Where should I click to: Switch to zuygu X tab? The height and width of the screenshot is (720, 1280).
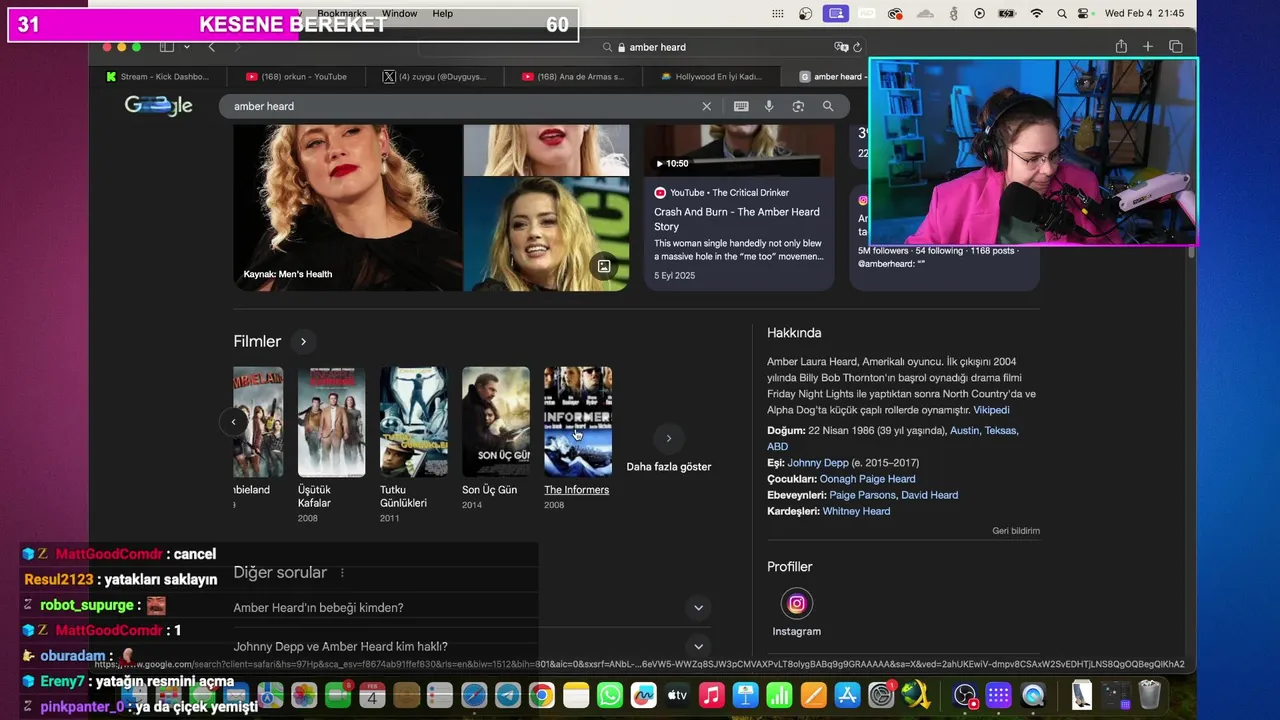(x=433, y=77)
